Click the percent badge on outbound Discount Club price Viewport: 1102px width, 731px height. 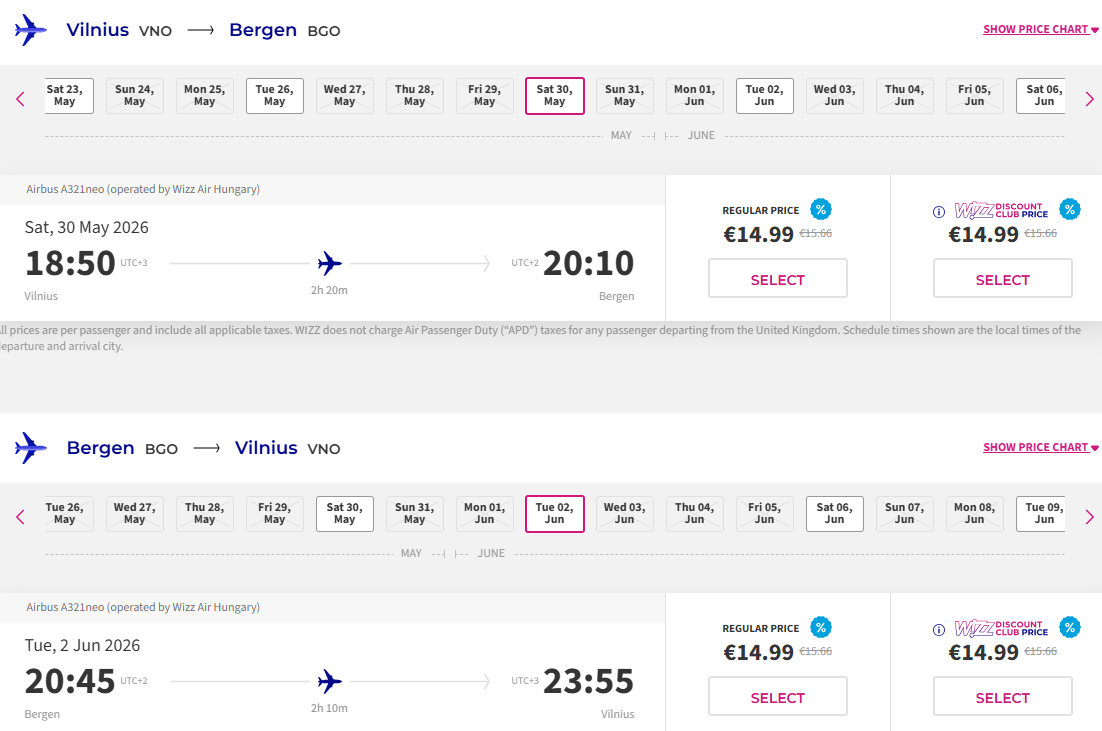[x=1070, y=209]
